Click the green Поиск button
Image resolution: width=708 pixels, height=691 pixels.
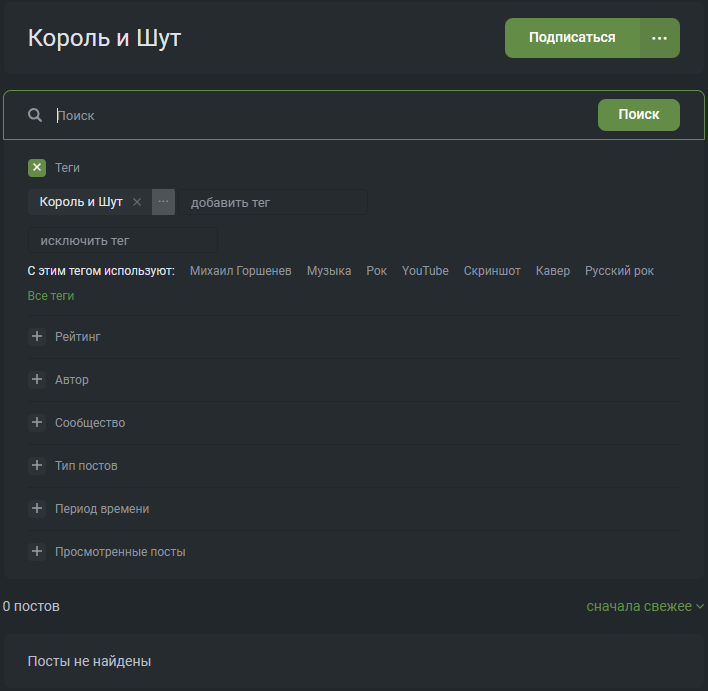(x=638, y=115)
